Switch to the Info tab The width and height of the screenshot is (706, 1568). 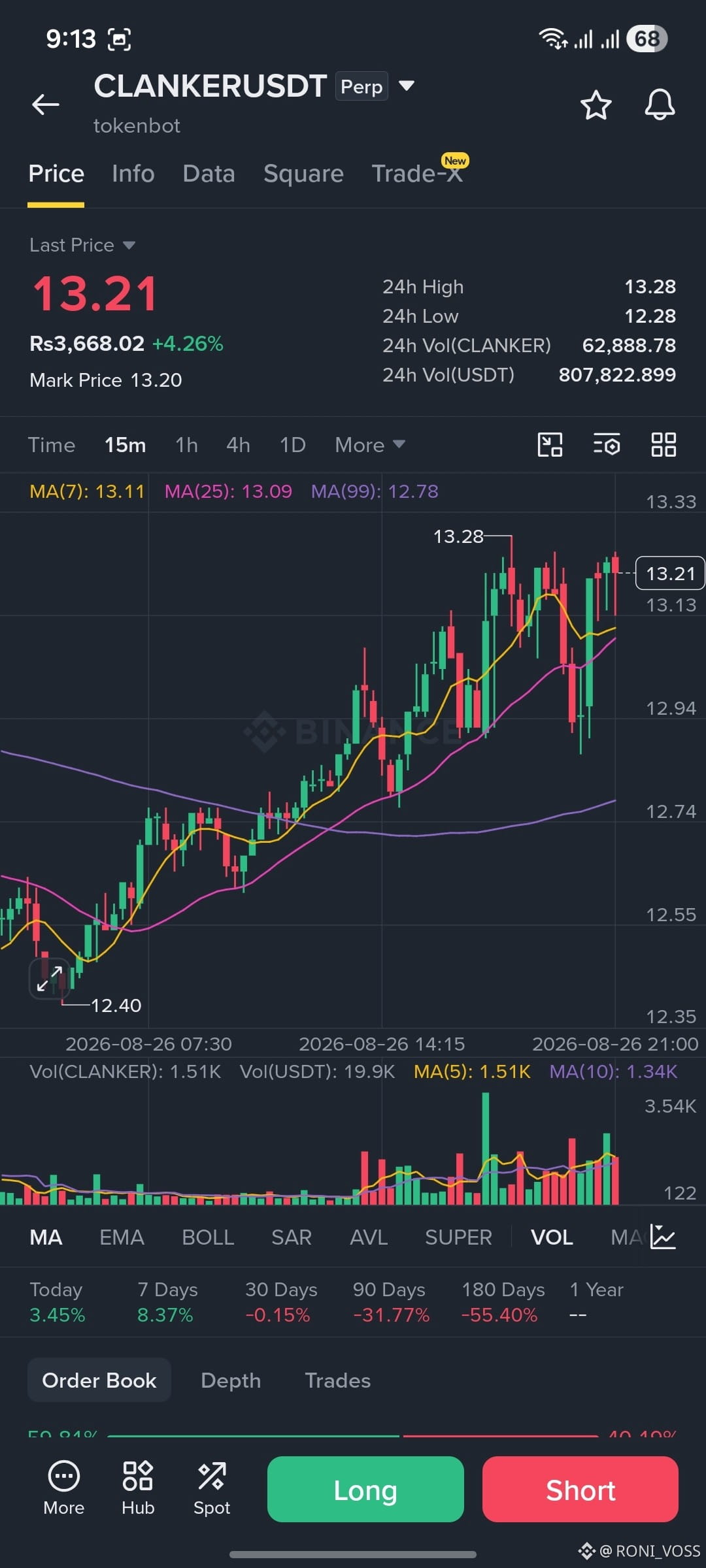click(133, 174)
